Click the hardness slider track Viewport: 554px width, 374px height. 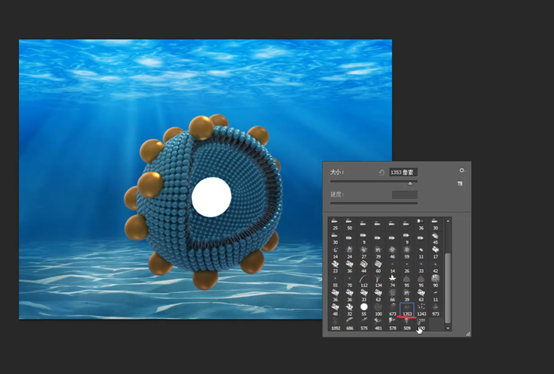(x=374, y=203)
